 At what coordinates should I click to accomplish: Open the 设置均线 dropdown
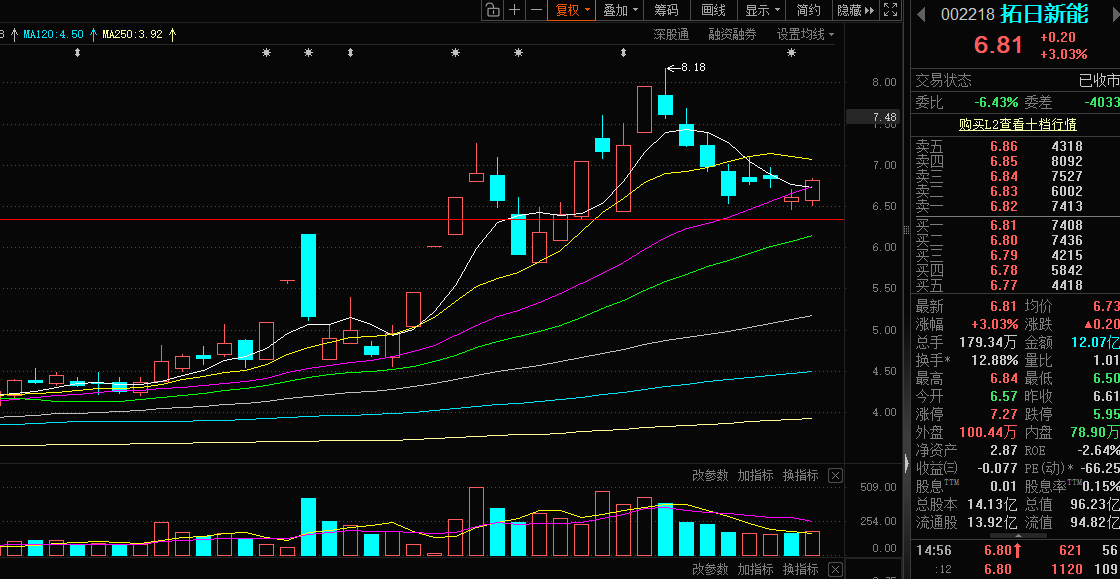(x=805, y=34)
